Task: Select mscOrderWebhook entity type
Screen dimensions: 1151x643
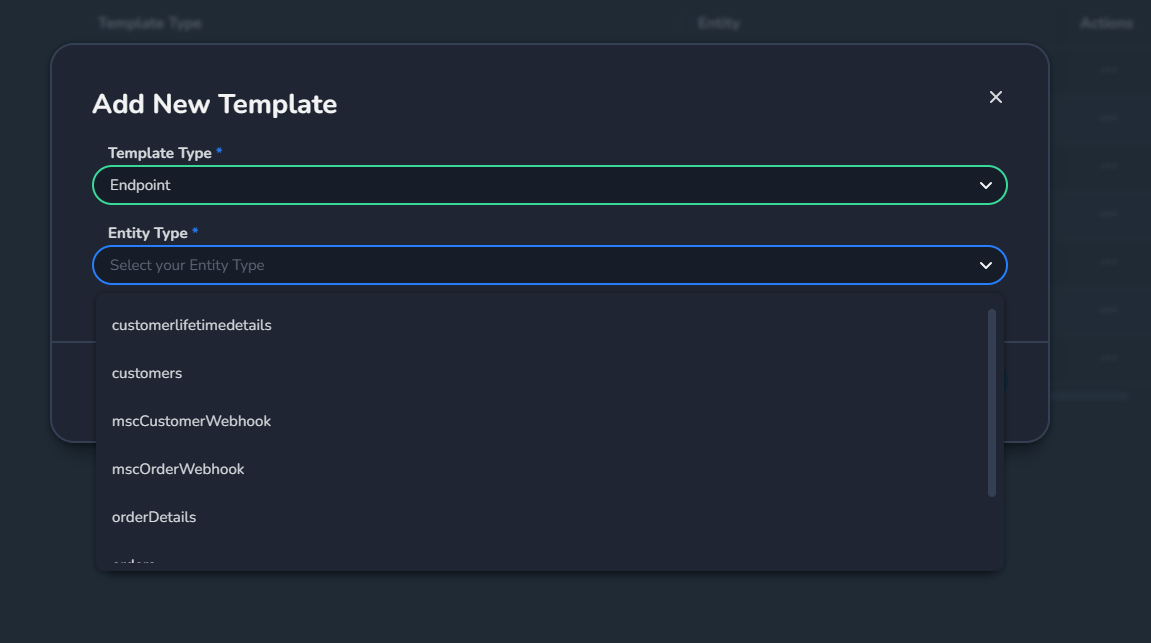Action: pyautogui.click(x=542, y=469)
